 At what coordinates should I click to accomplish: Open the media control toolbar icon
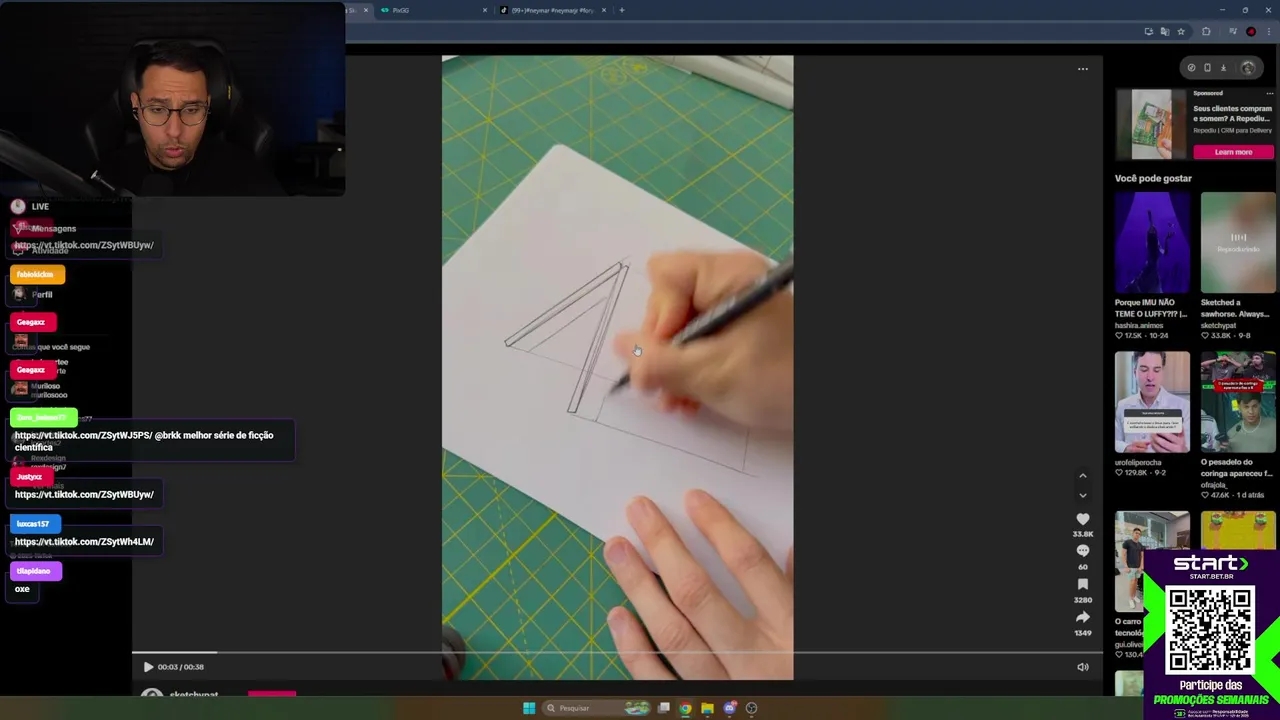tap(1233, 32)
